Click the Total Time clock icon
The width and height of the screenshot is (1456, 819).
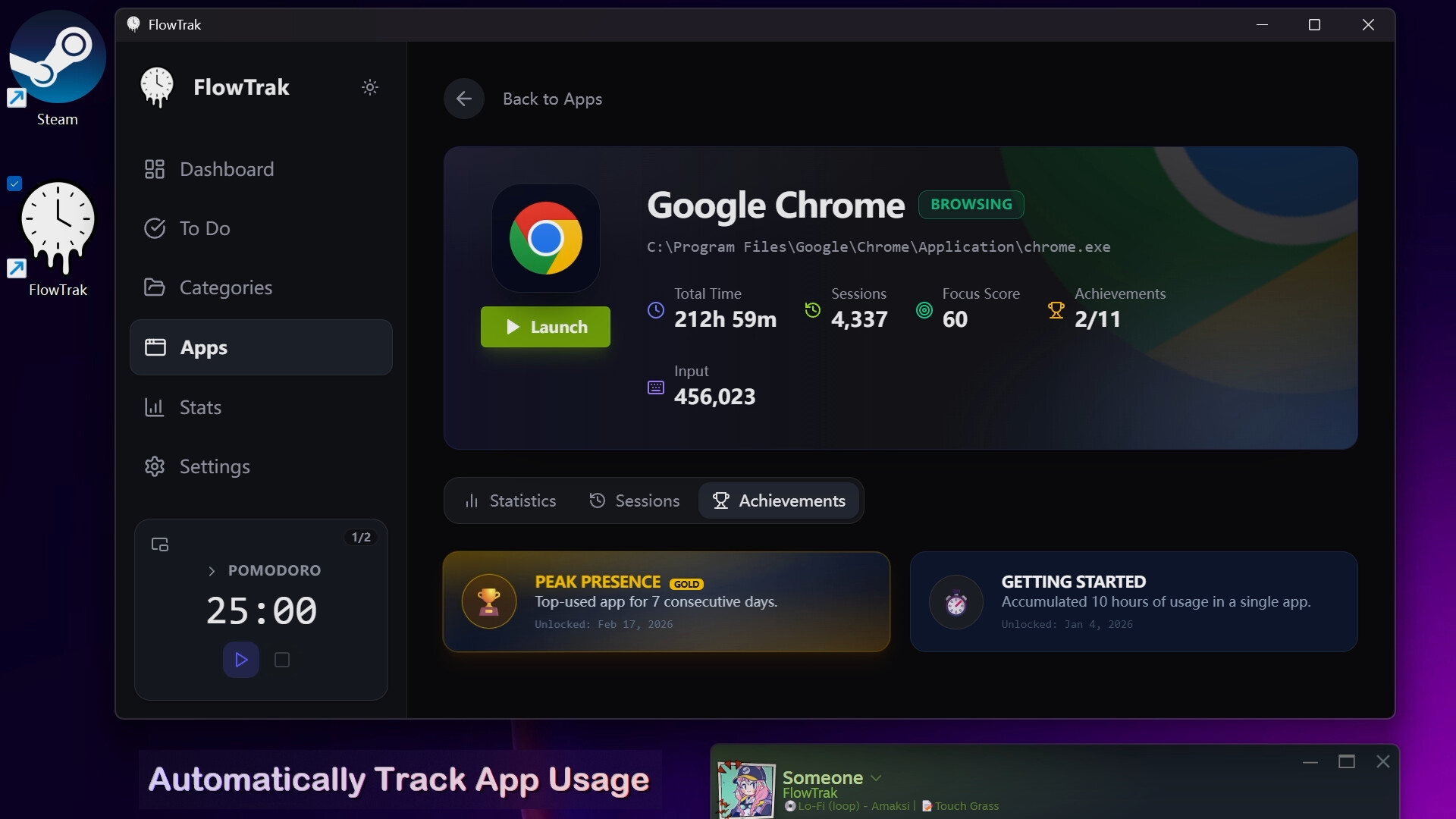(x=656, y=310)
